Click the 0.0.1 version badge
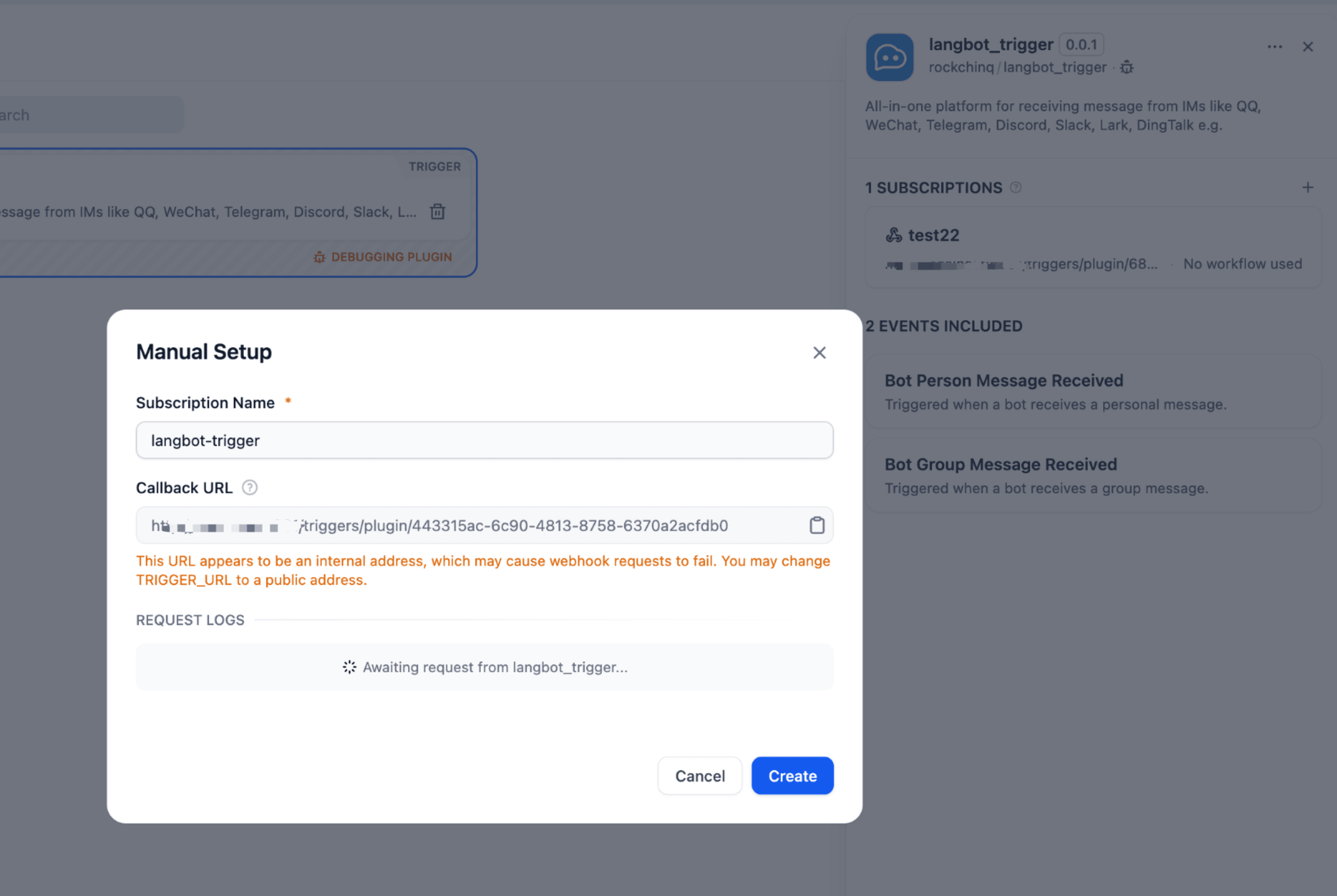The image size is (1337, 896). click(x=1081, y=44)
